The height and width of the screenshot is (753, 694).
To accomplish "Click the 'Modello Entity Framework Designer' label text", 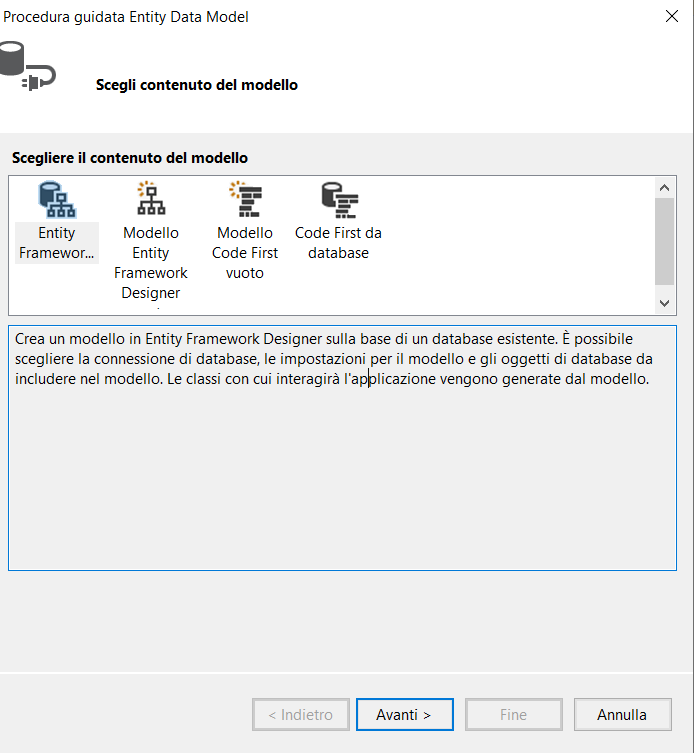I will click(151, 262).
